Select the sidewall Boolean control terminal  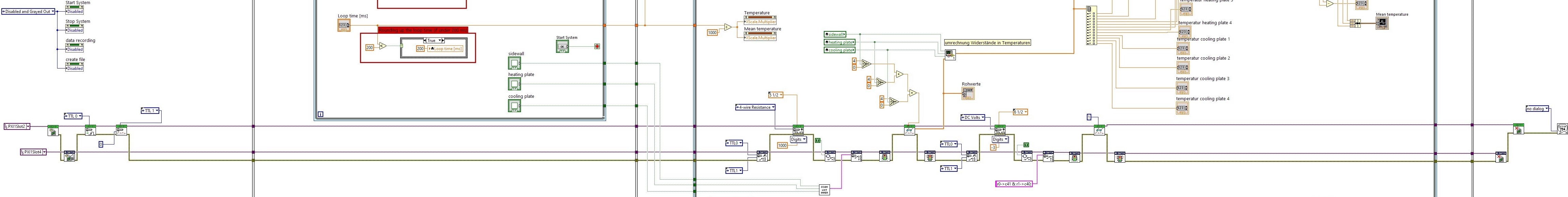514,63
